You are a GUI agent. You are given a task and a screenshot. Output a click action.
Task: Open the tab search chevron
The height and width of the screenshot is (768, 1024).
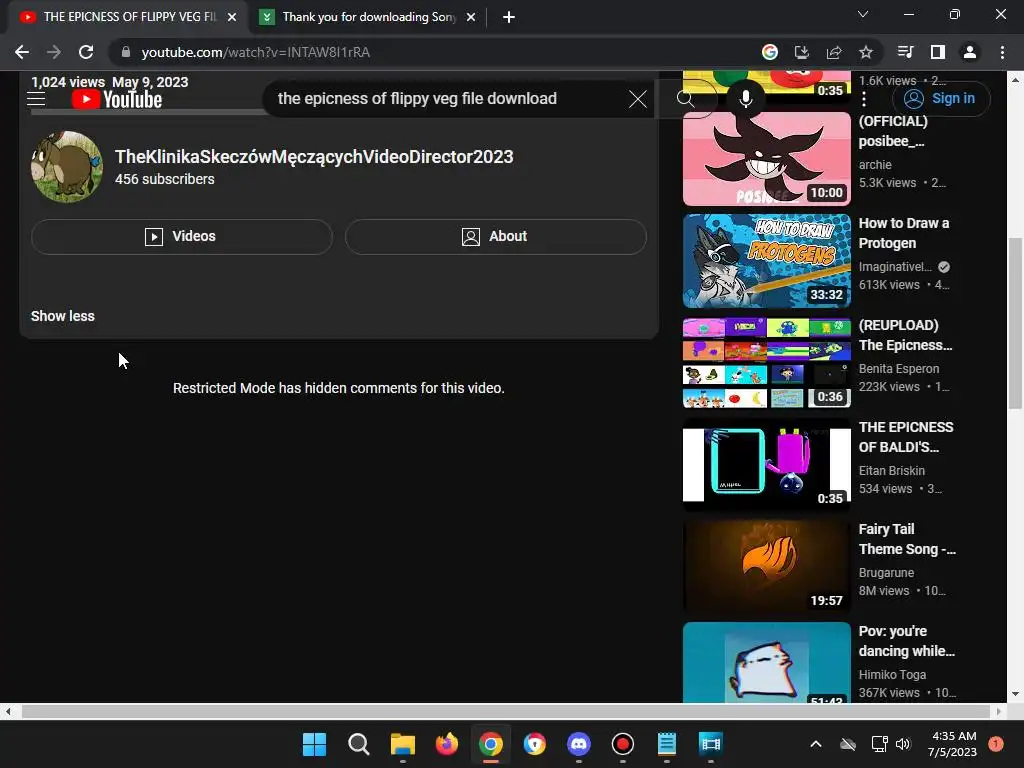point(863,14)
